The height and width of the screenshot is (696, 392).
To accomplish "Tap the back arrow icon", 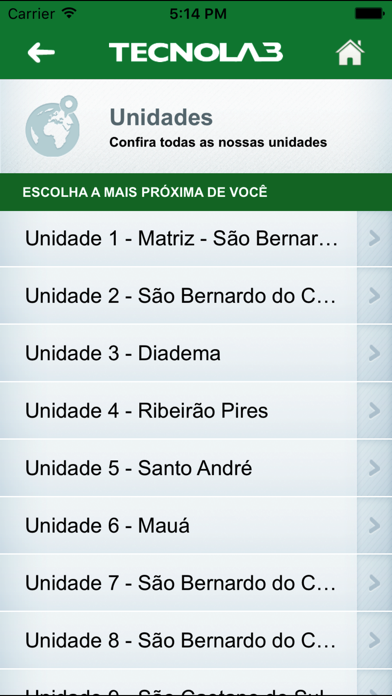I will pyautogui.click(x=41, y=53).
